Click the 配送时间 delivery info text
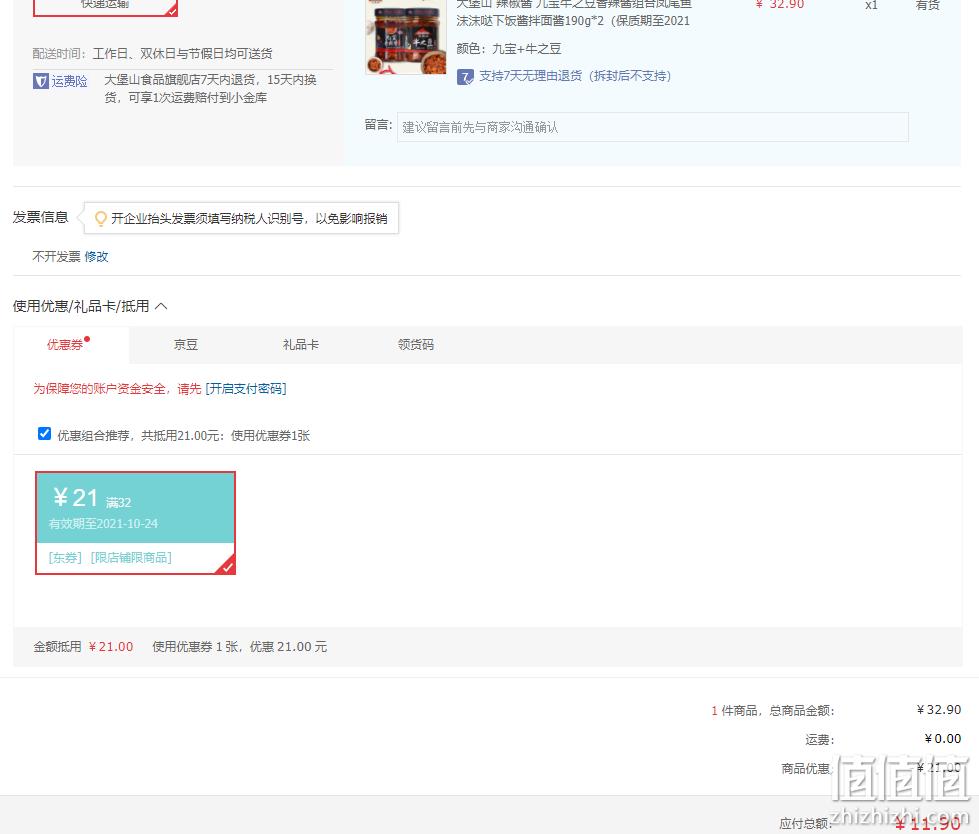 coord(152,54)
